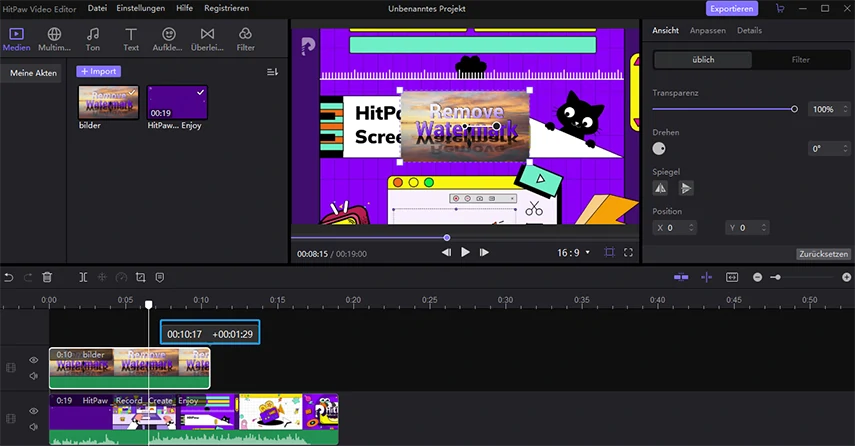Open the Medien panel tab
855x446 pixels.
(16, 40)
